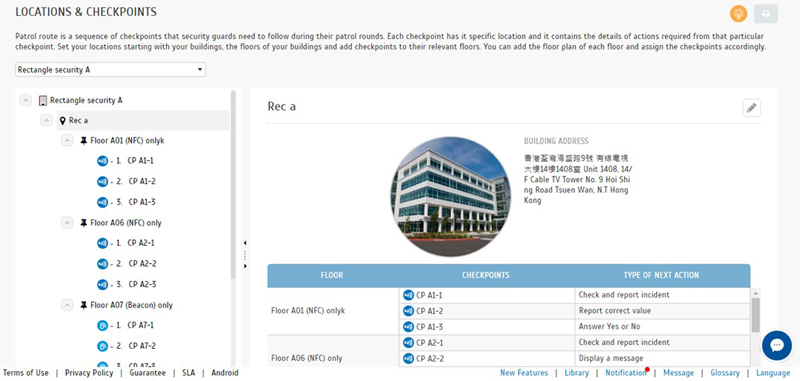Collapse Floor A06 (NFC) only node
800x381 pixels.
tap(67, 223)
